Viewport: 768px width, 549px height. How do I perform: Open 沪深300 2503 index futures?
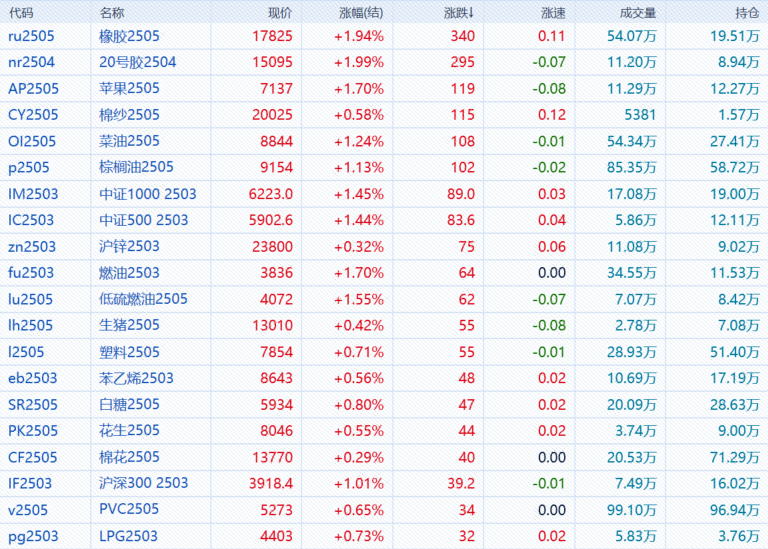pyautogui.click(x=144, y=483)
